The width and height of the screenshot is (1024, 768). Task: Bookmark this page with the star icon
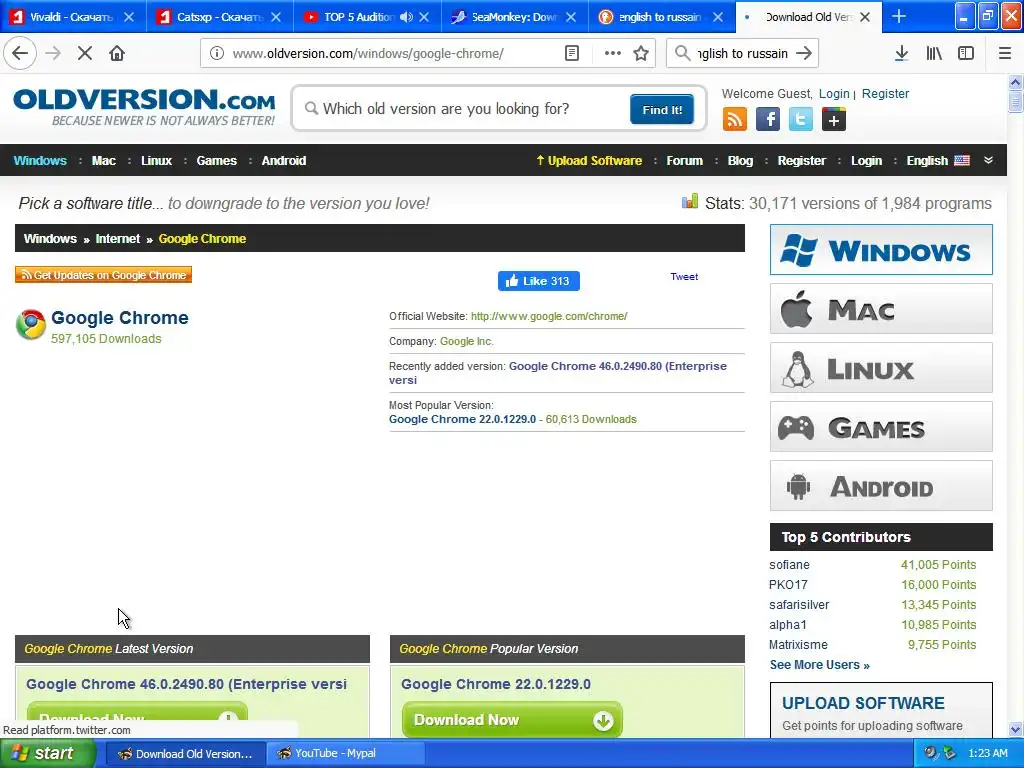tap(641, 54)
